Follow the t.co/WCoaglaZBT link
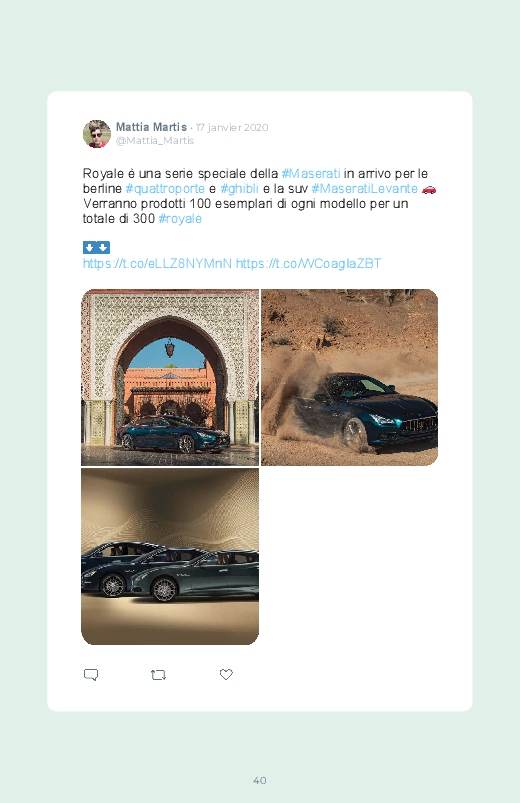 click(308, 264)
